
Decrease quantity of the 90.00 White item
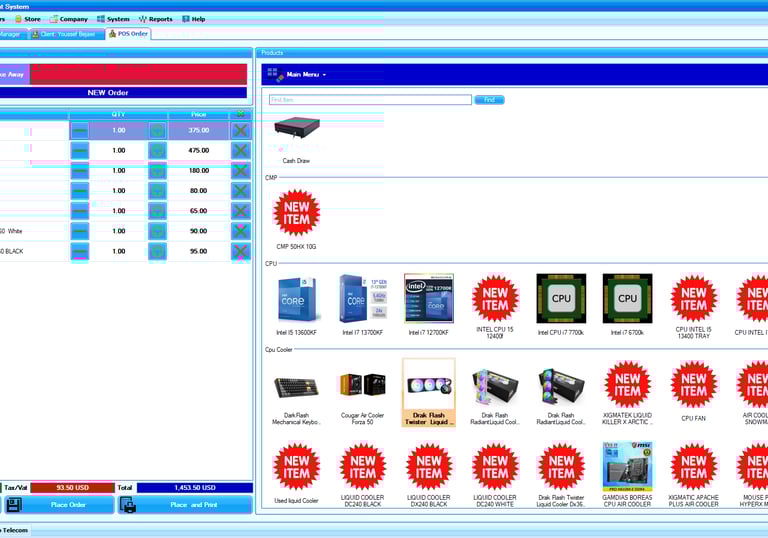click(79, 231)
